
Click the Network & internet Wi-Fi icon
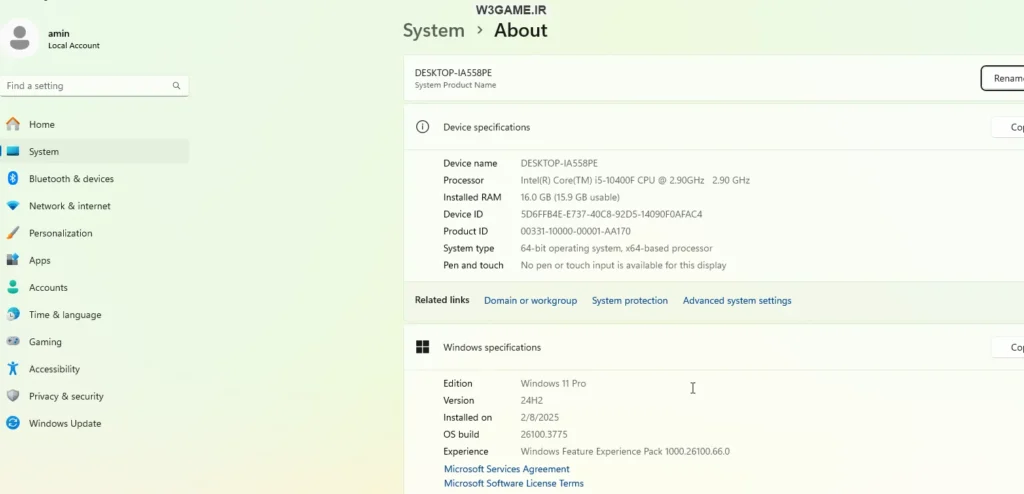pyautogui.click(x=13, y=206)
